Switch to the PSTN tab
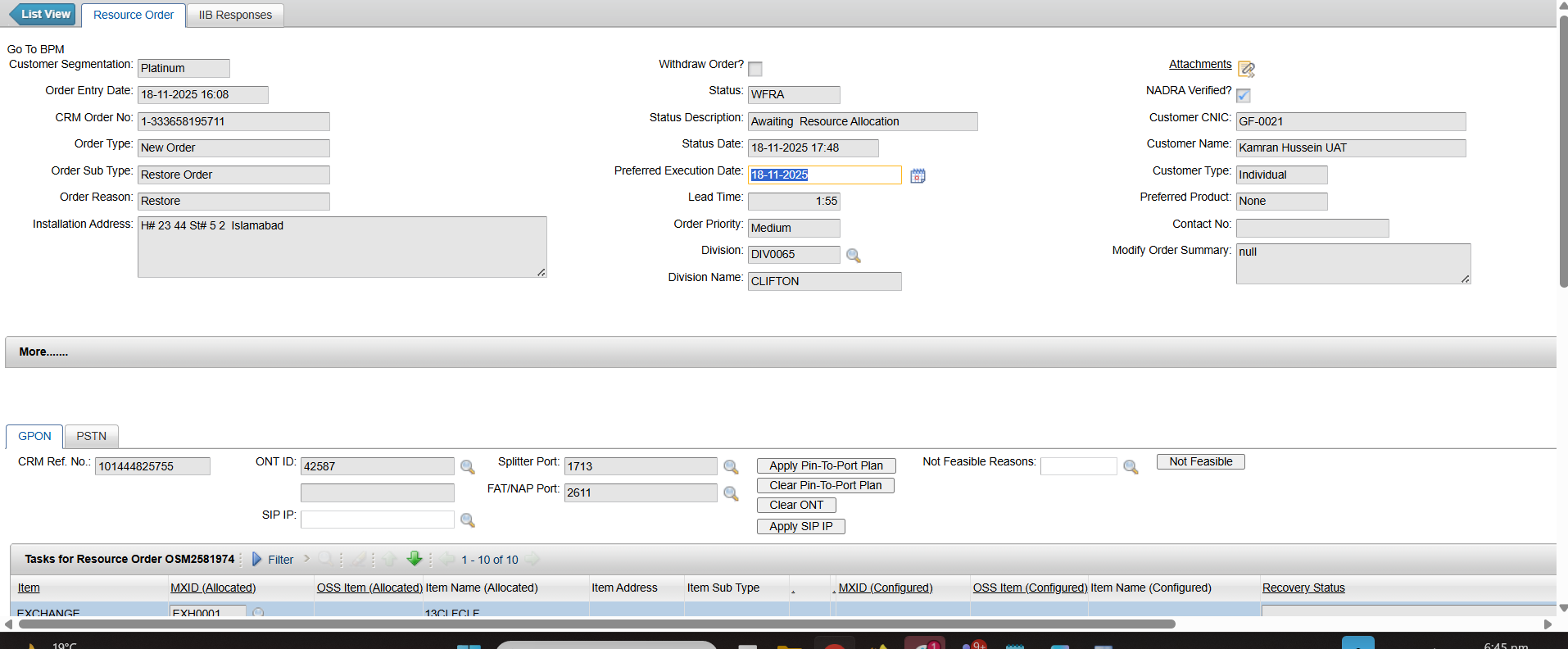 91,436
